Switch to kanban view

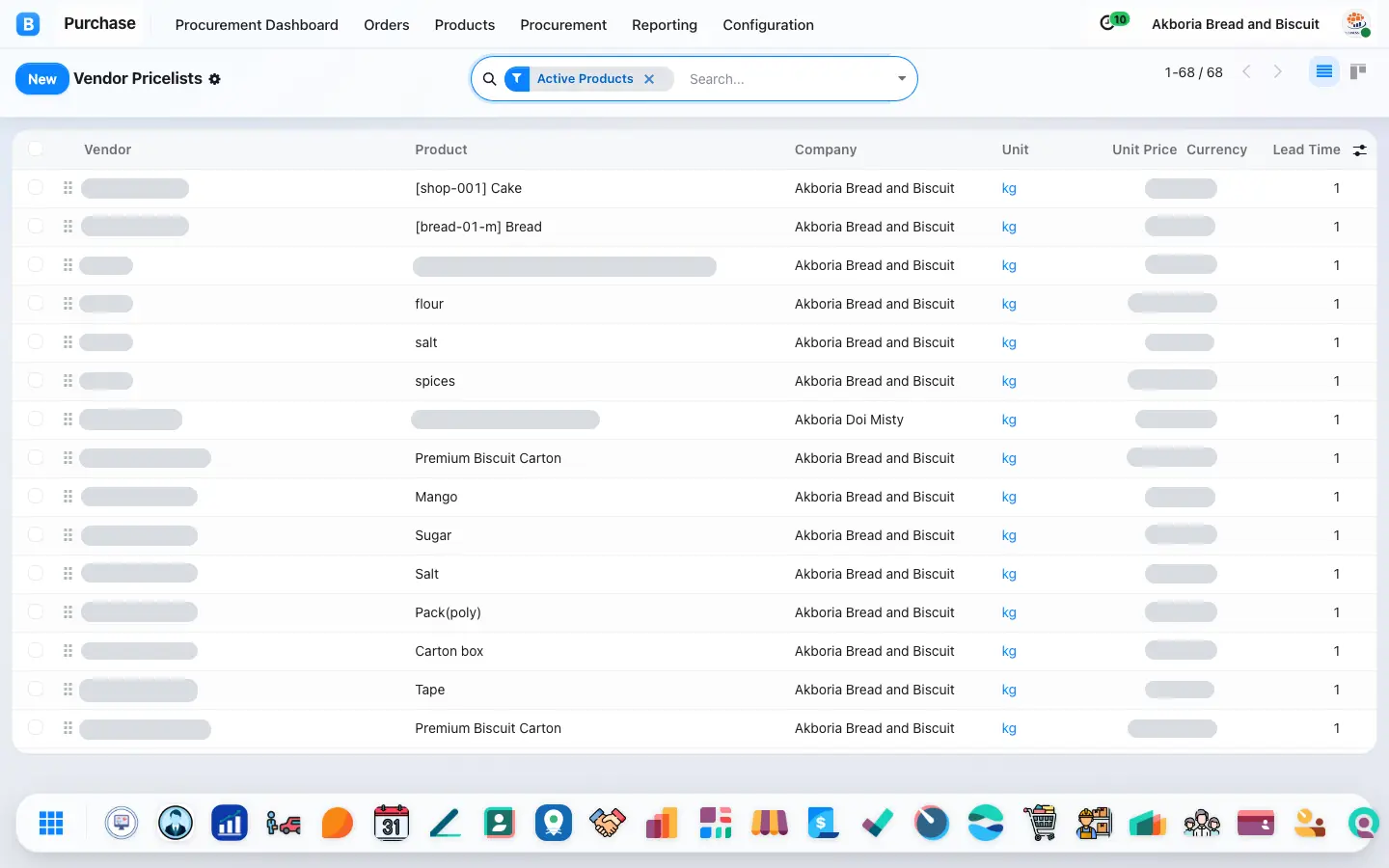(x=1358, y=71)
